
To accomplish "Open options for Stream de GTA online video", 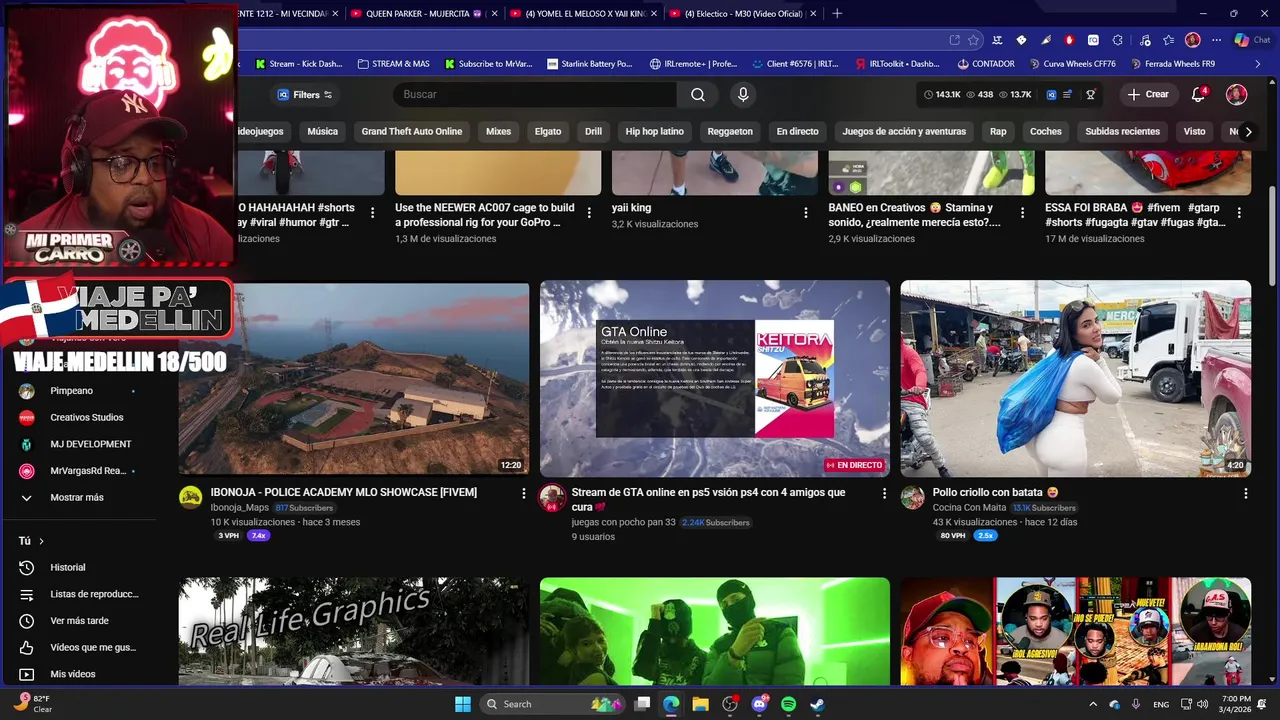I will point(884,493).
